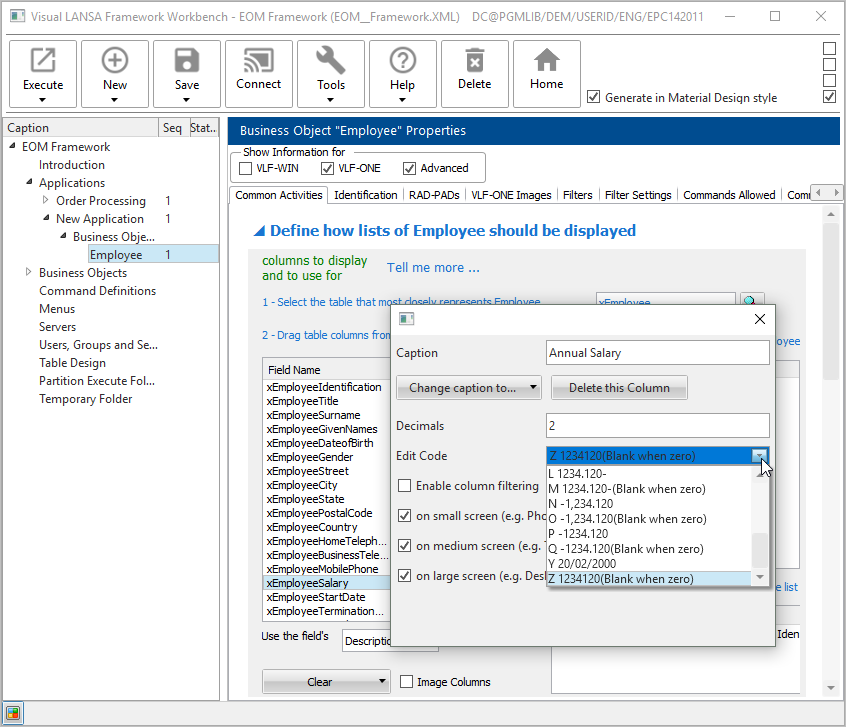Open the Change caption to dropdown

coord(469,388)
